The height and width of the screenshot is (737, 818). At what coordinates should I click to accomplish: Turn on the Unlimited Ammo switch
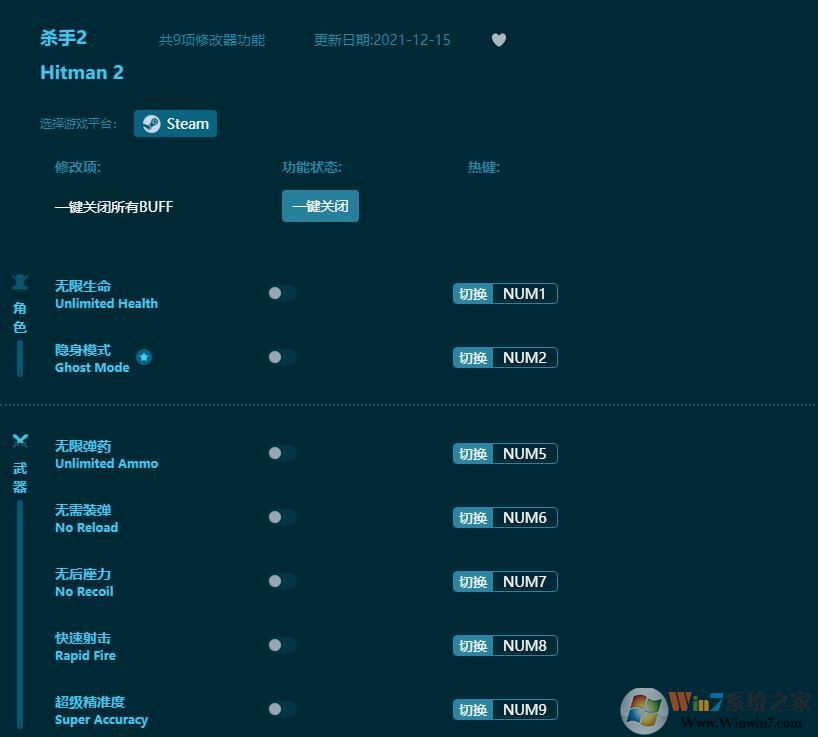[x=281, y=453]
